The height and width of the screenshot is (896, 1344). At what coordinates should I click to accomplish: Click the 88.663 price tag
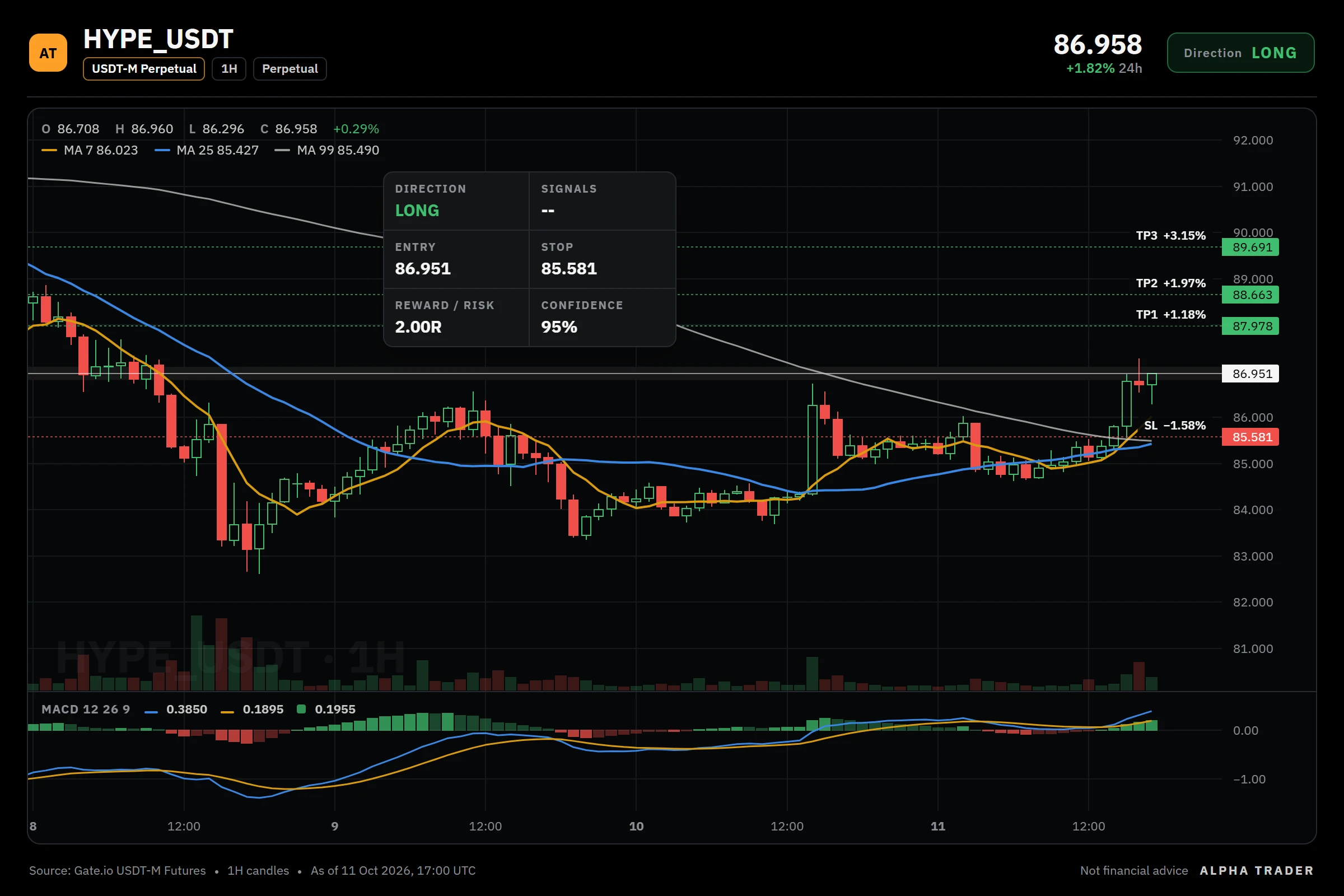(1250, 295)
